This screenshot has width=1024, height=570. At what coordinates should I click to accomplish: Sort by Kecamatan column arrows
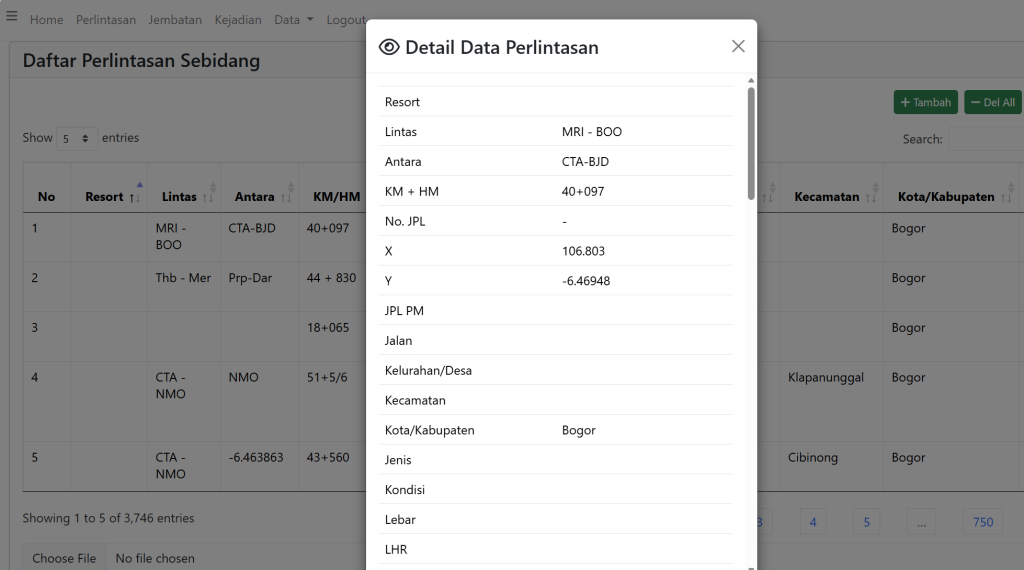click(x=872, y=197)
